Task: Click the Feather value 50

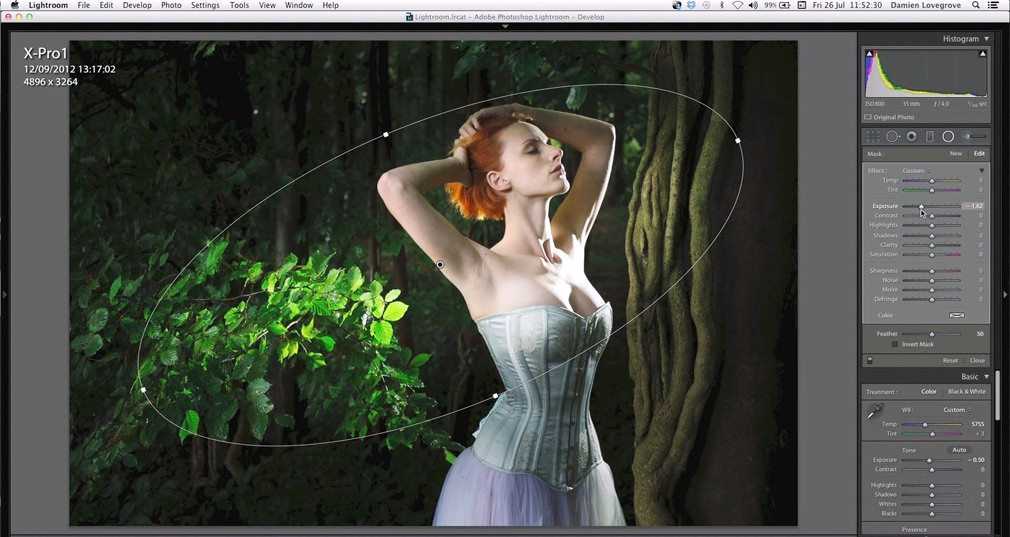Action: [x=980, y=334]
